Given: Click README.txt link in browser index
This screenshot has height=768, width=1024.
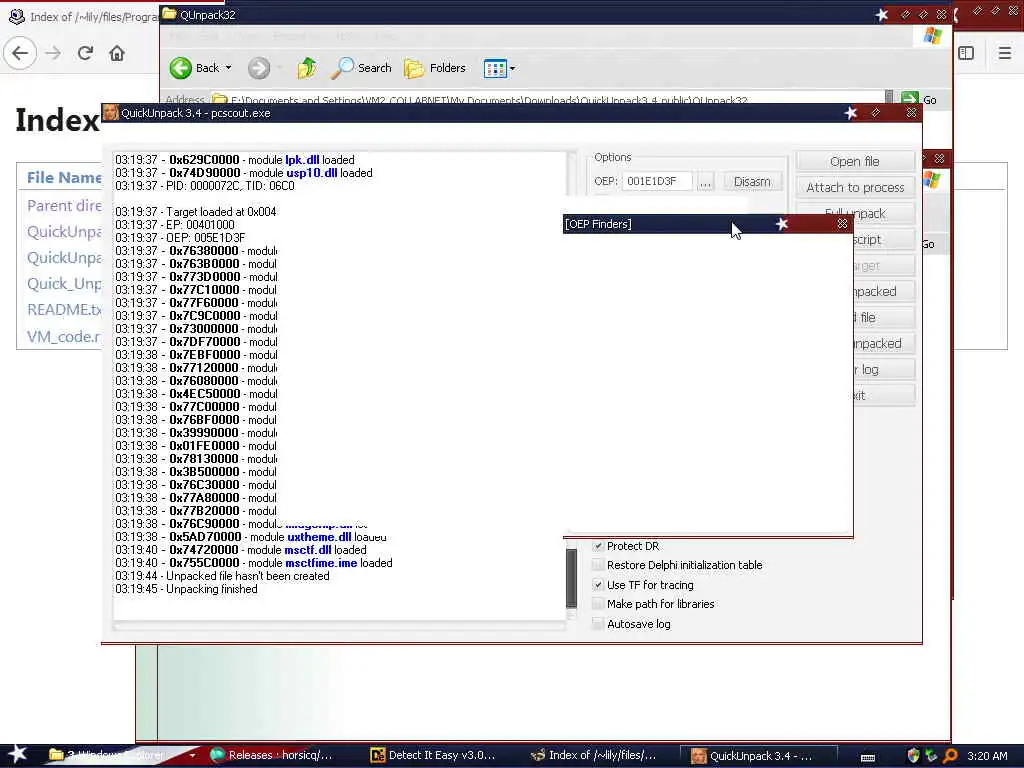Looking at the screenshot, I should click(64, 310).
